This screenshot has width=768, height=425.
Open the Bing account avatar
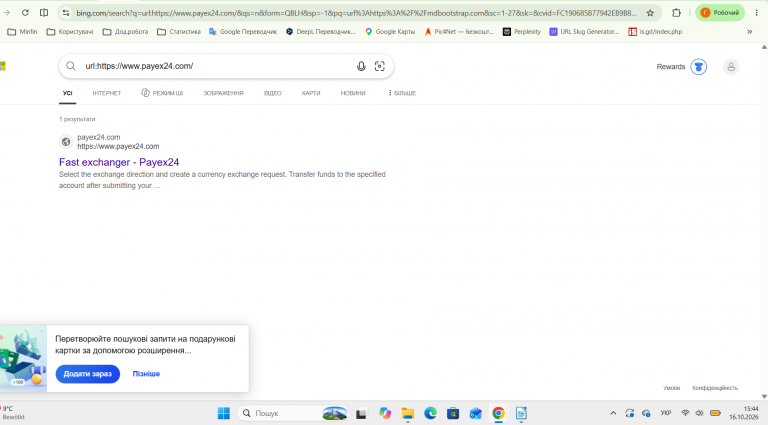(x=731, y=67)
